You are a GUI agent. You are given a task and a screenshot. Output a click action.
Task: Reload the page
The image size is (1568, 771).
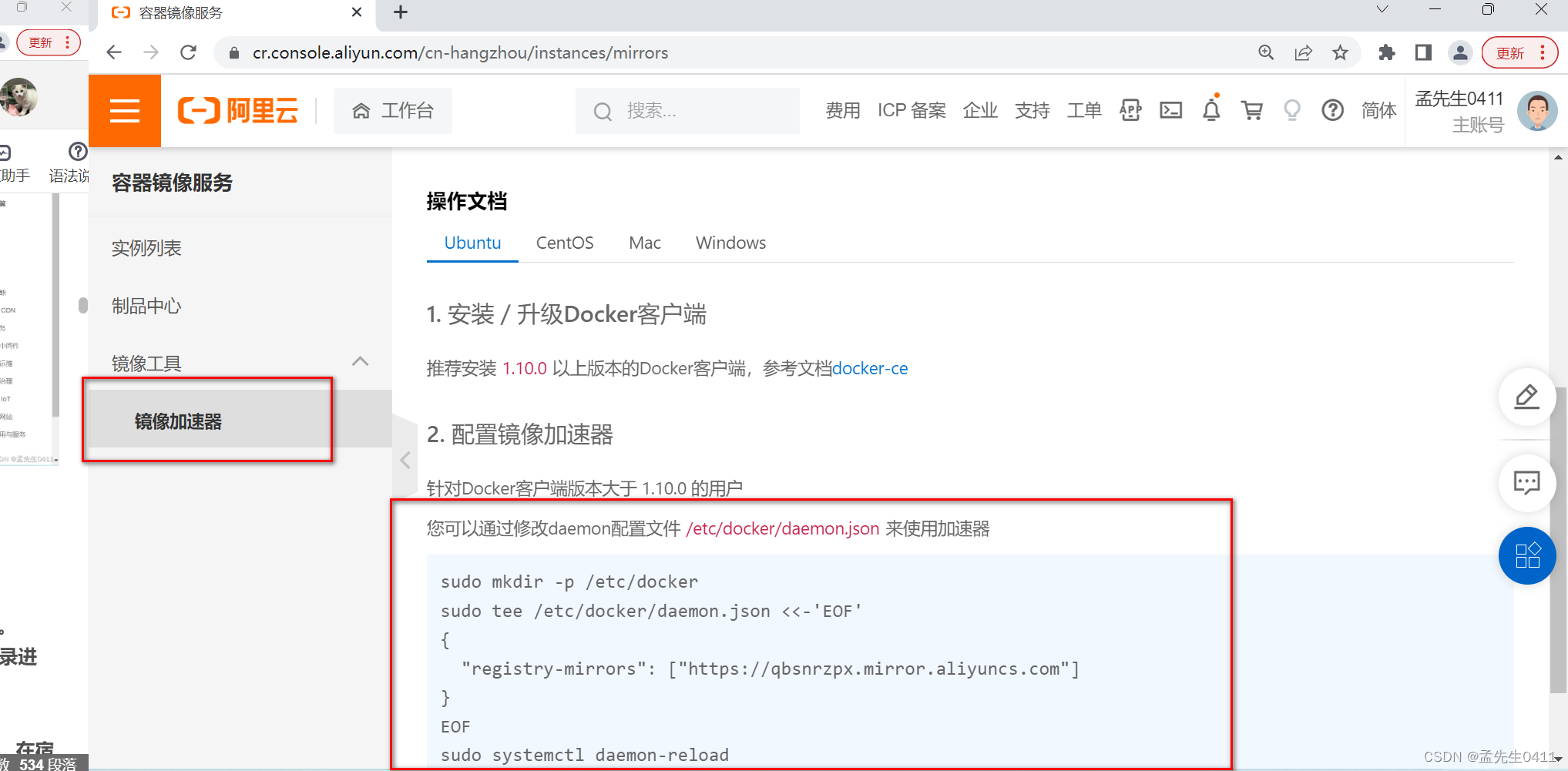188,52
